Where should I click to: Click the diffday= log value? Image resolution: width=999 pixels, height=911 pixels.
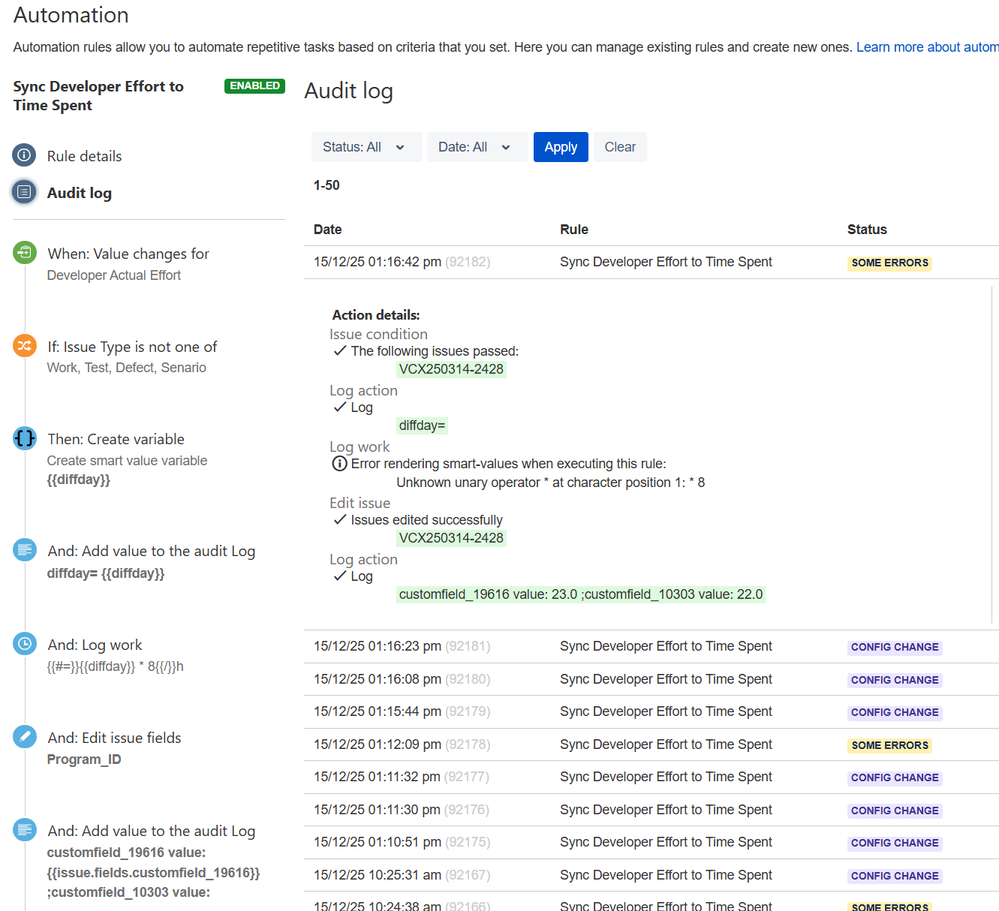[x=422, y=426]
